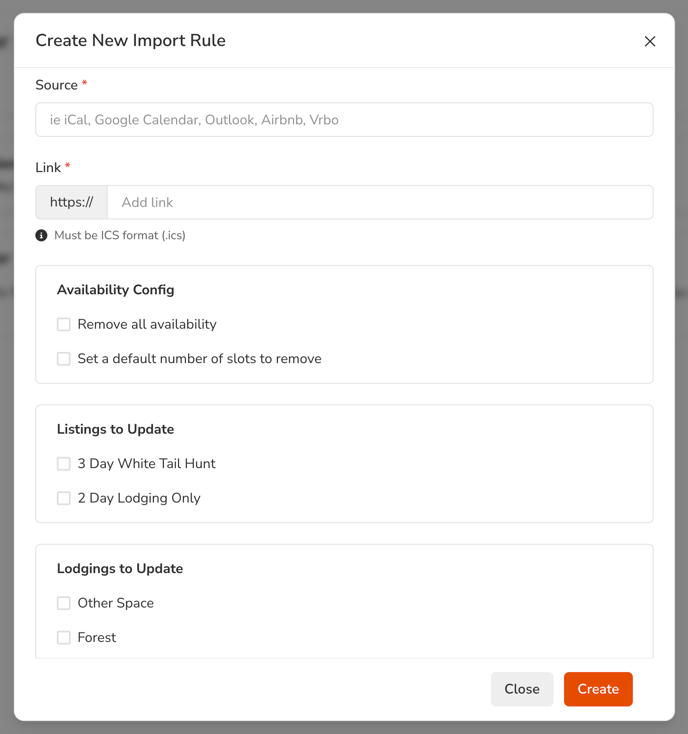Select the 3 Day White Tail Hunt listing
The width and height of the screenshot is (688, 734).
click(x=64, y=463)
